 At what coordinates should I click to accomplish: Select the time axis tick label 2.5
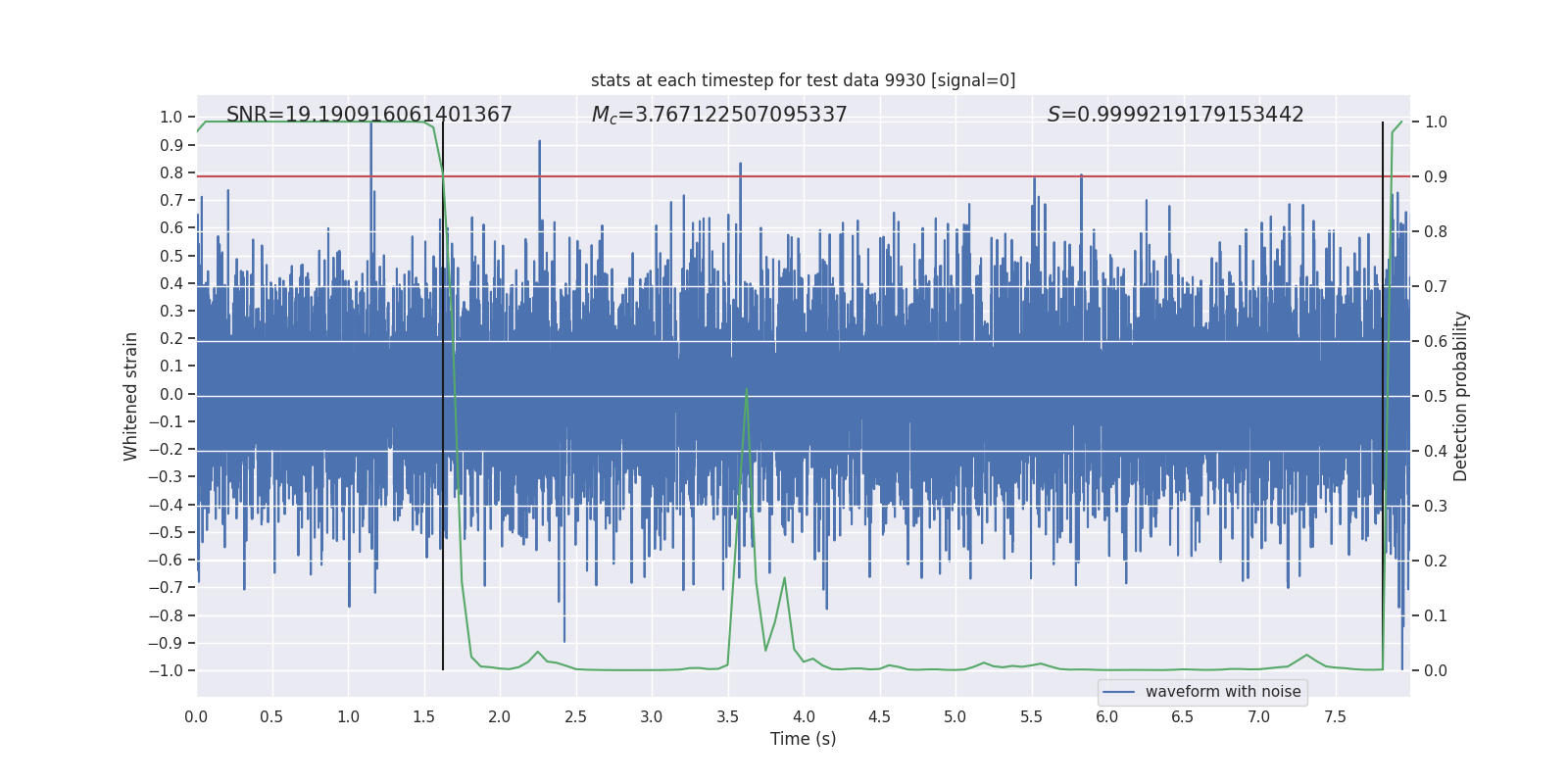point(575,716)
